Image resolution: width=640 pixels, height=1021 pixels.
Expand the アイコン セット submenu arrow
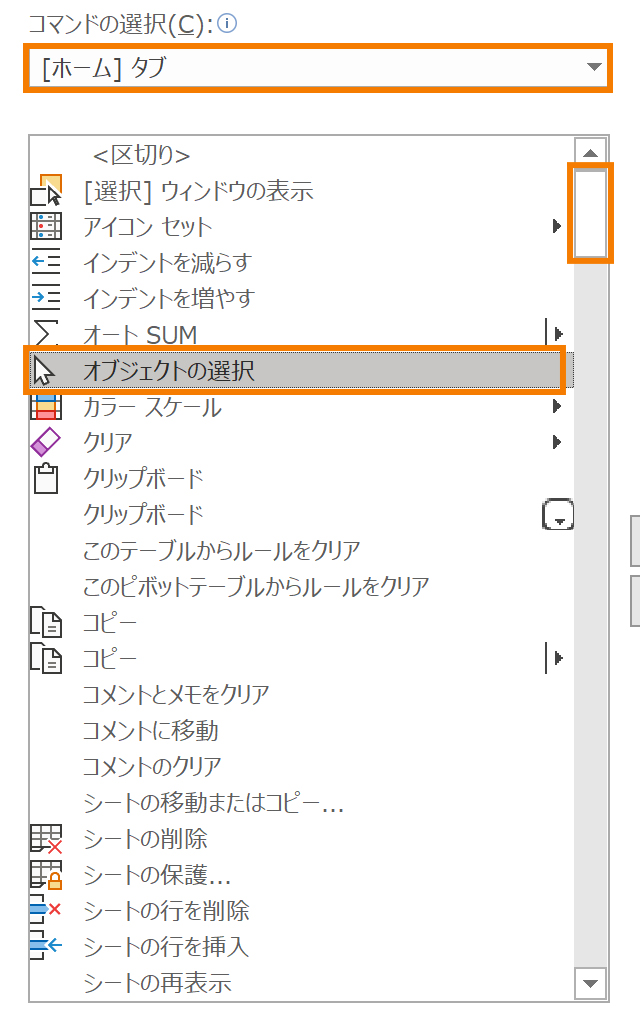click(557, 227)
